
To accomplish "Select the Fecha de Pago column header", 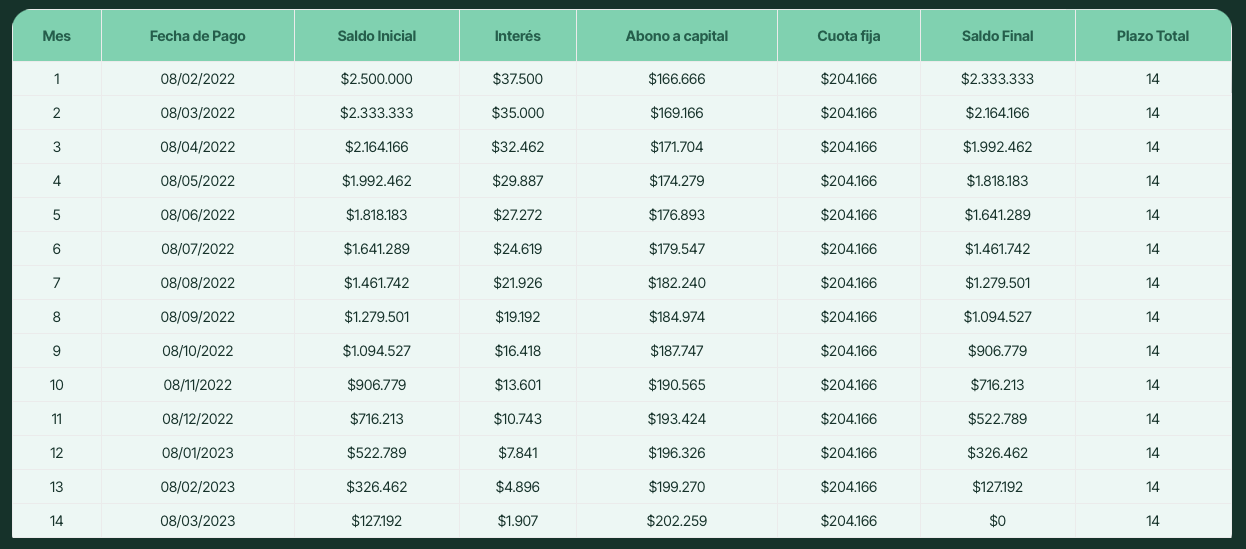I will (198, 36).
